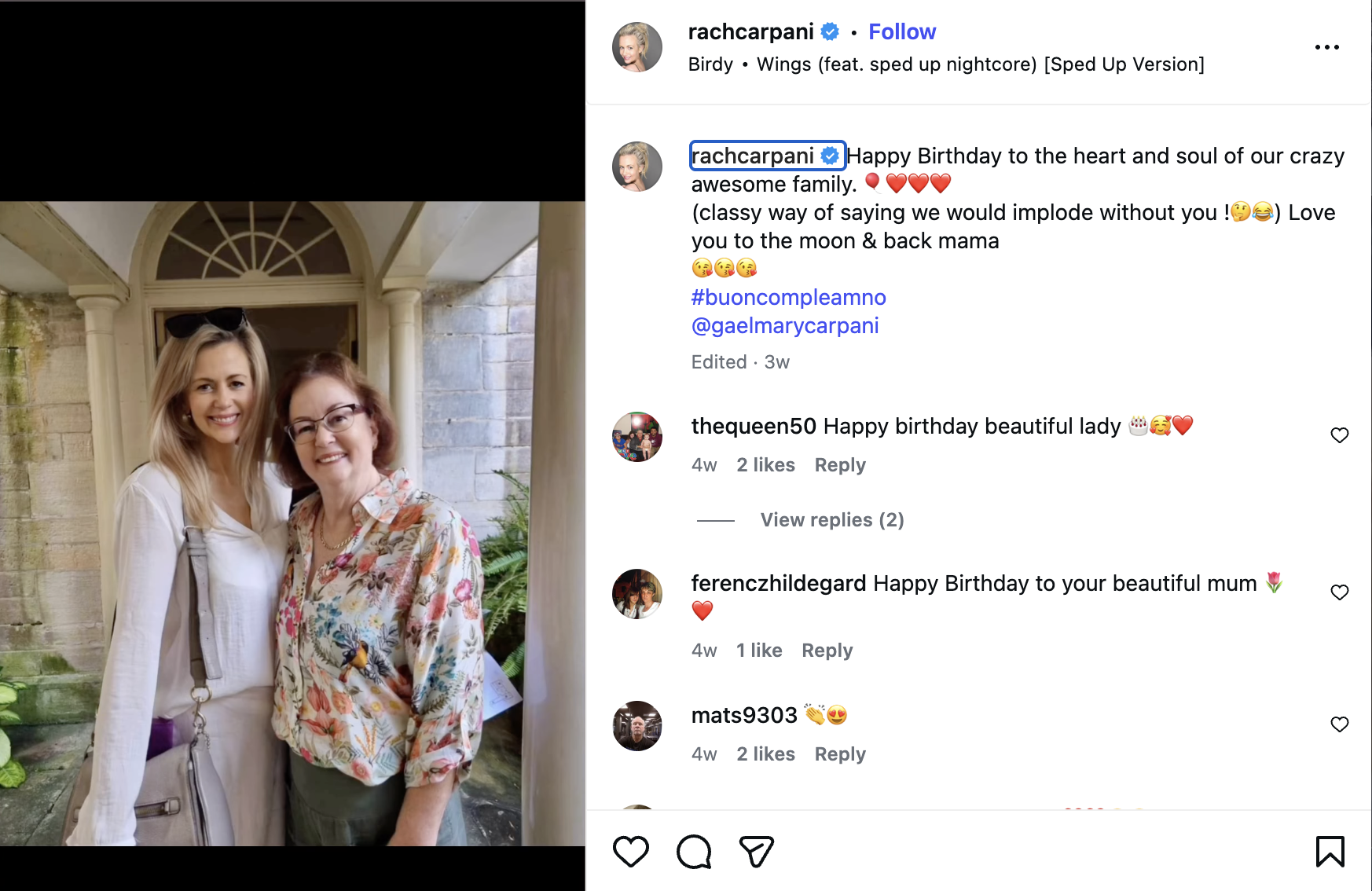This screenshot has height=891, width=1372.
Task: Share post via paper plane icon
Action: click(x=757, y=852)
